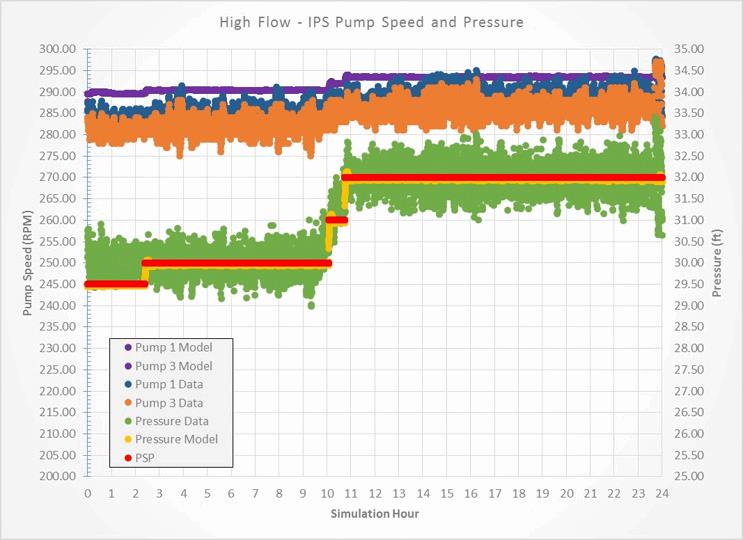Viewport: 743px width, 540px height.
Task: Click the 25.00 label on right axis
Action: coord(688,476)
